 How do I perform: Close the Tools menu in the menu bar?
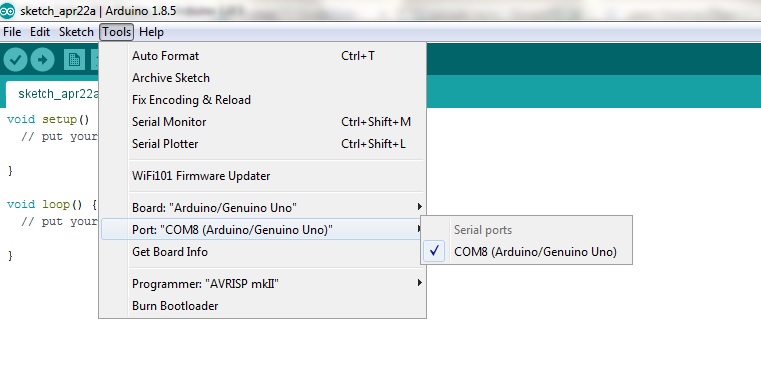[116, 32]
